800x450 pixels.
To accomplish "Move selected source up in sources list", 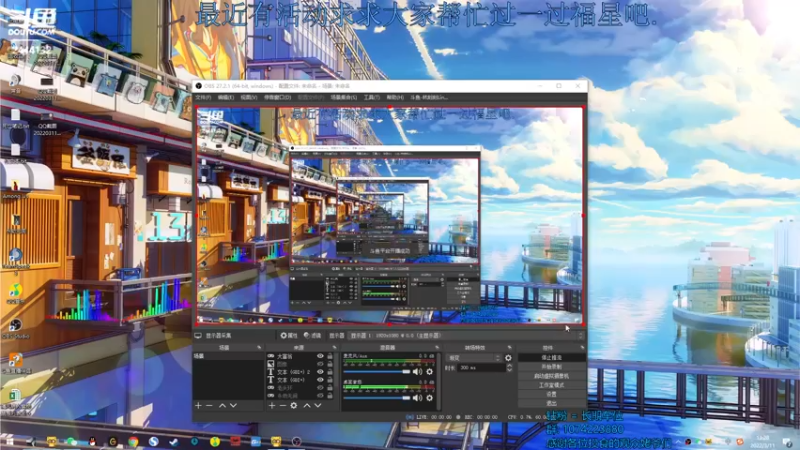I will click(307, 406).
